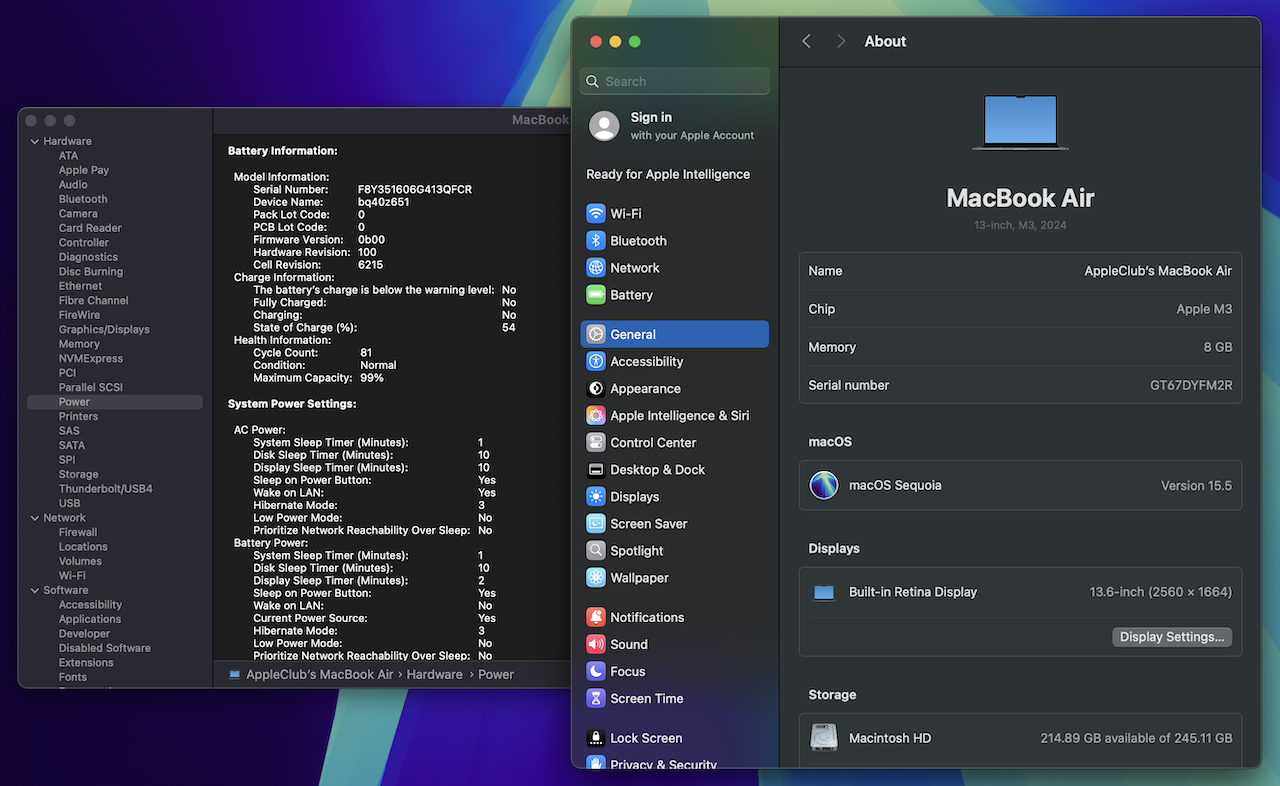The height and width of the screenshot is (786, 1280).
Task: Select Locations under Network section
Action: (83, 547)
